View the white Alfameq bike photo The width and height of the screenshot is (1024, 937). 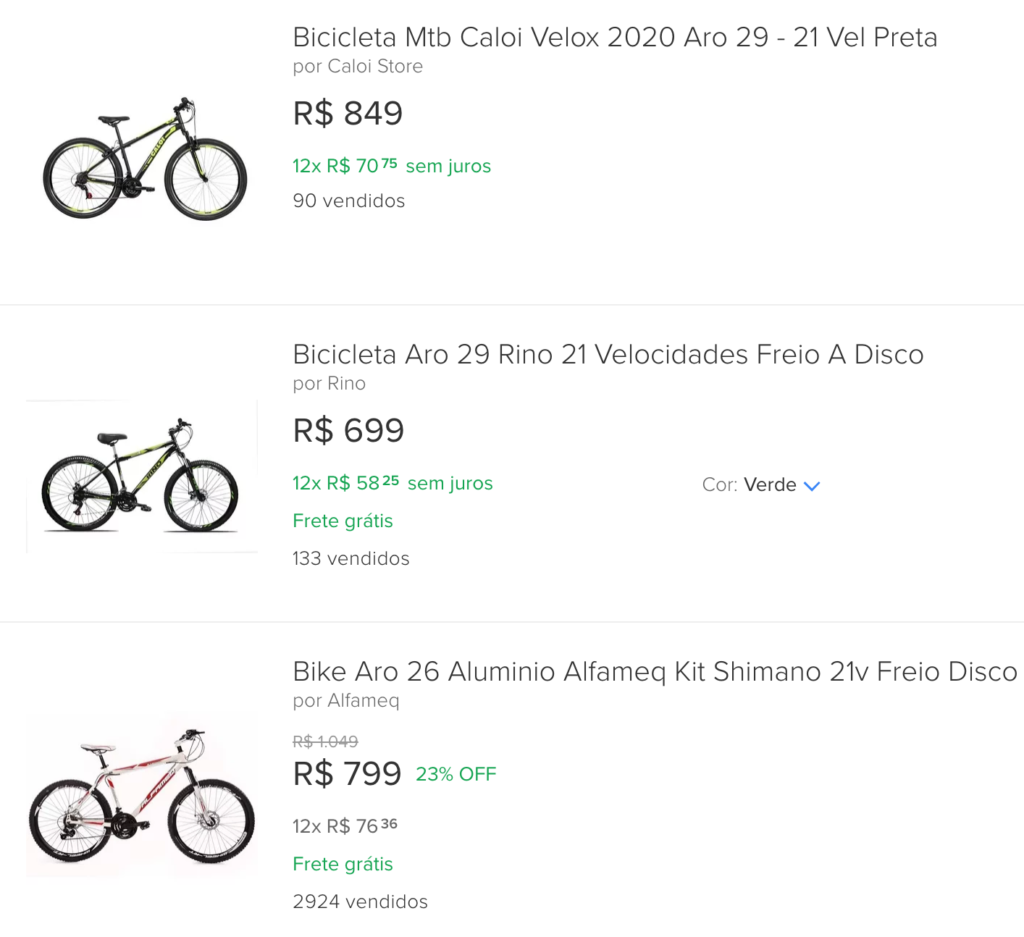pos(141,795)
